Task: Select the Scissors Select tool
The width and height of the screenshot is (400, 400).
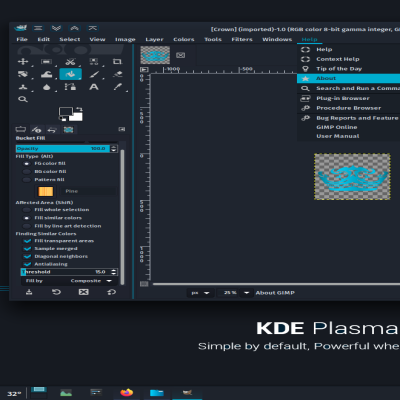Action: tap(70, 61)
